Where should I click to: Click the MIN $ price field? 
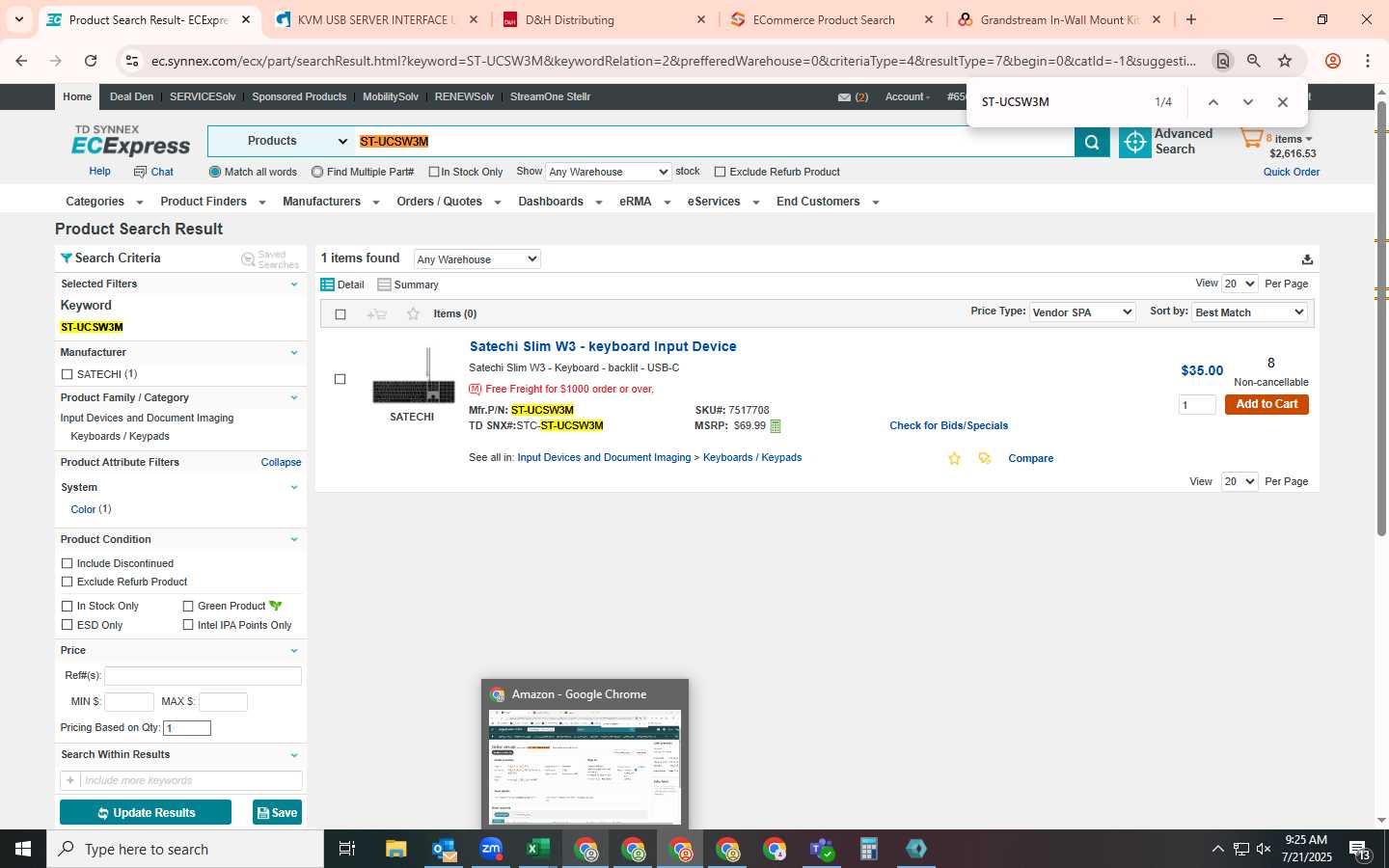pos(128,702)
